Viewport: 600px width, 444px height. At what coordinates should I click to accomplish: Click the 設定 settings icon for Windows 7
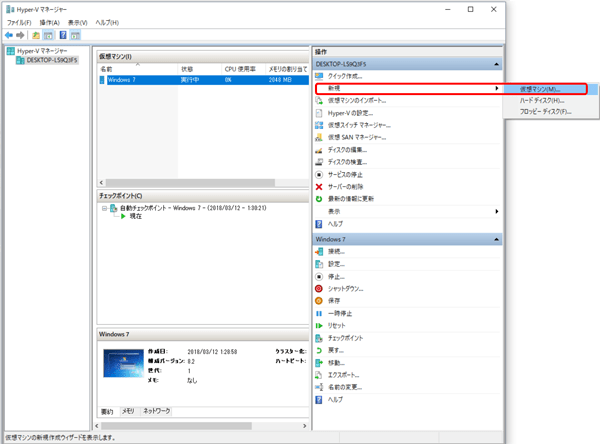pos(319,264)
